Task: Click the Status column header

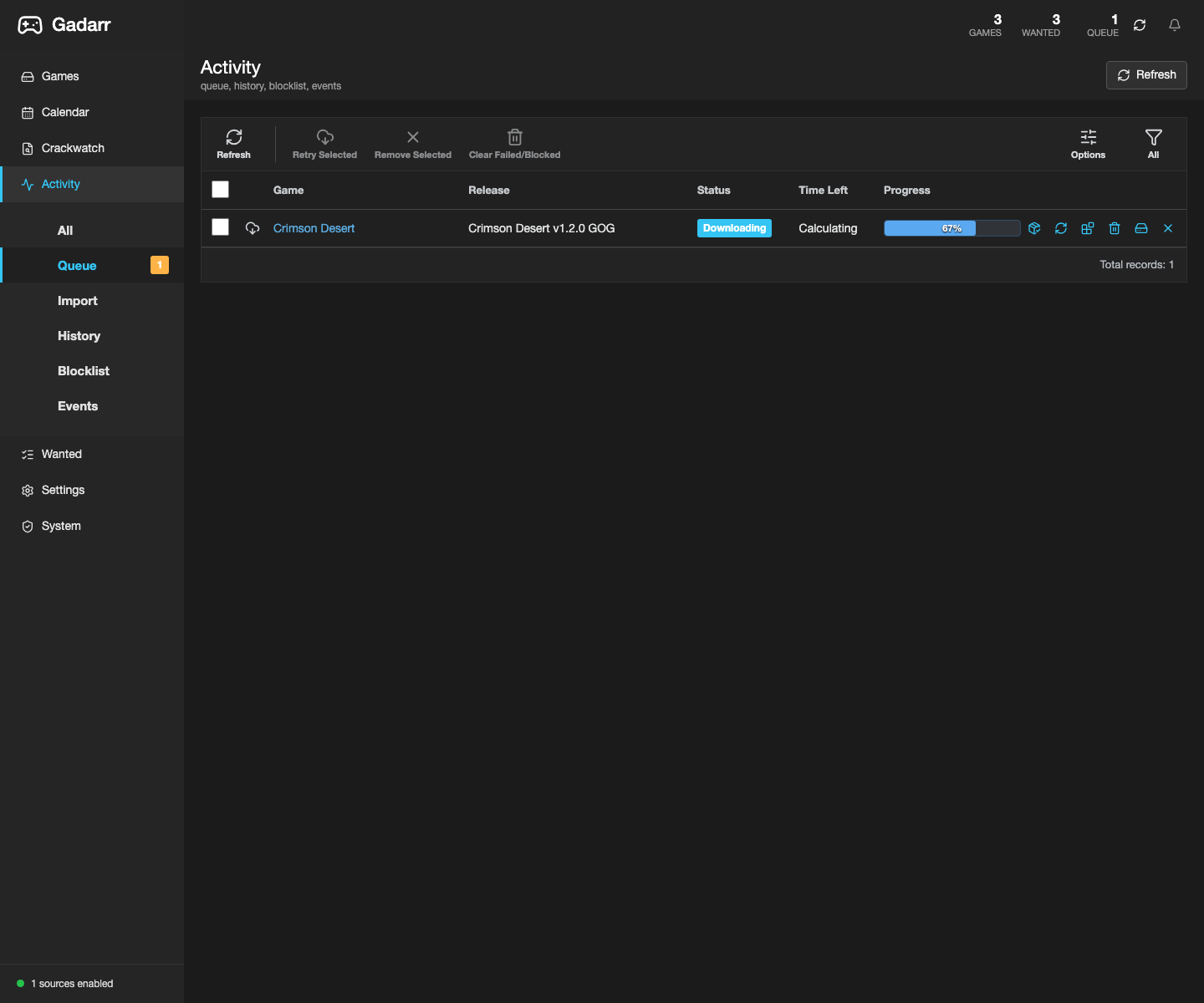Action: 714,191
